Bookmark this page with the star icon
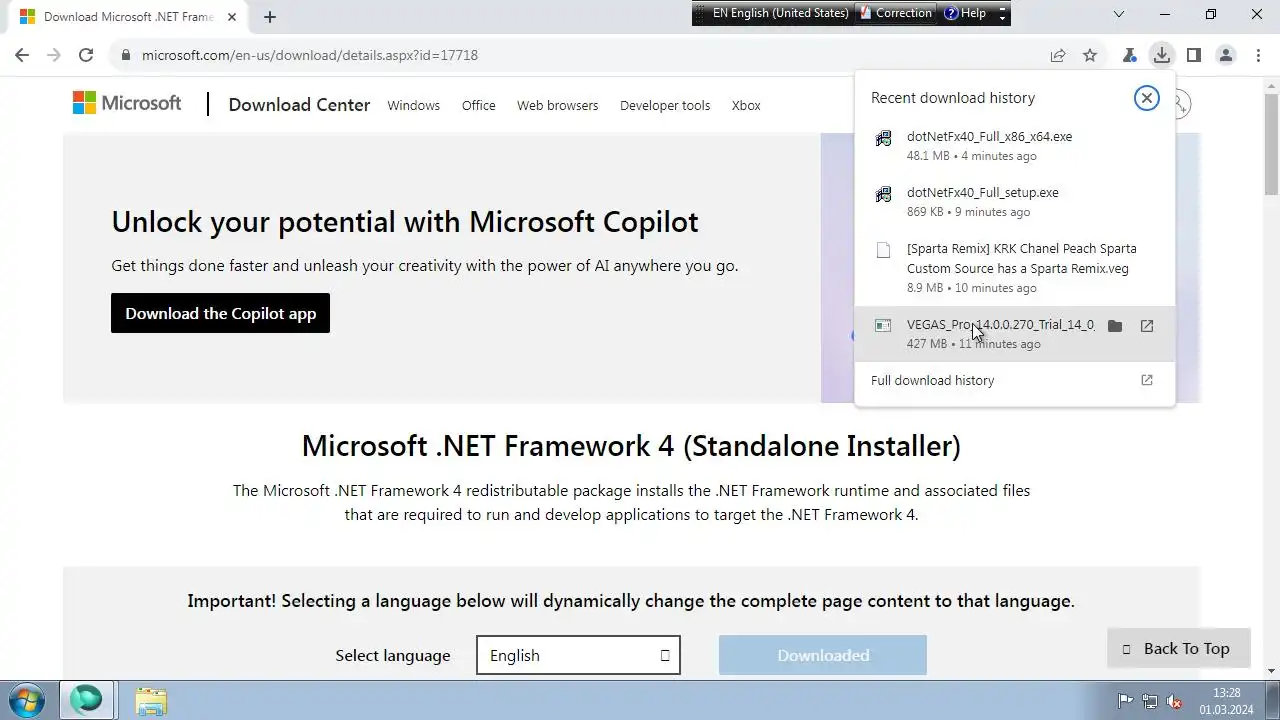1280x720 pixels. (x=1090, y=55)
